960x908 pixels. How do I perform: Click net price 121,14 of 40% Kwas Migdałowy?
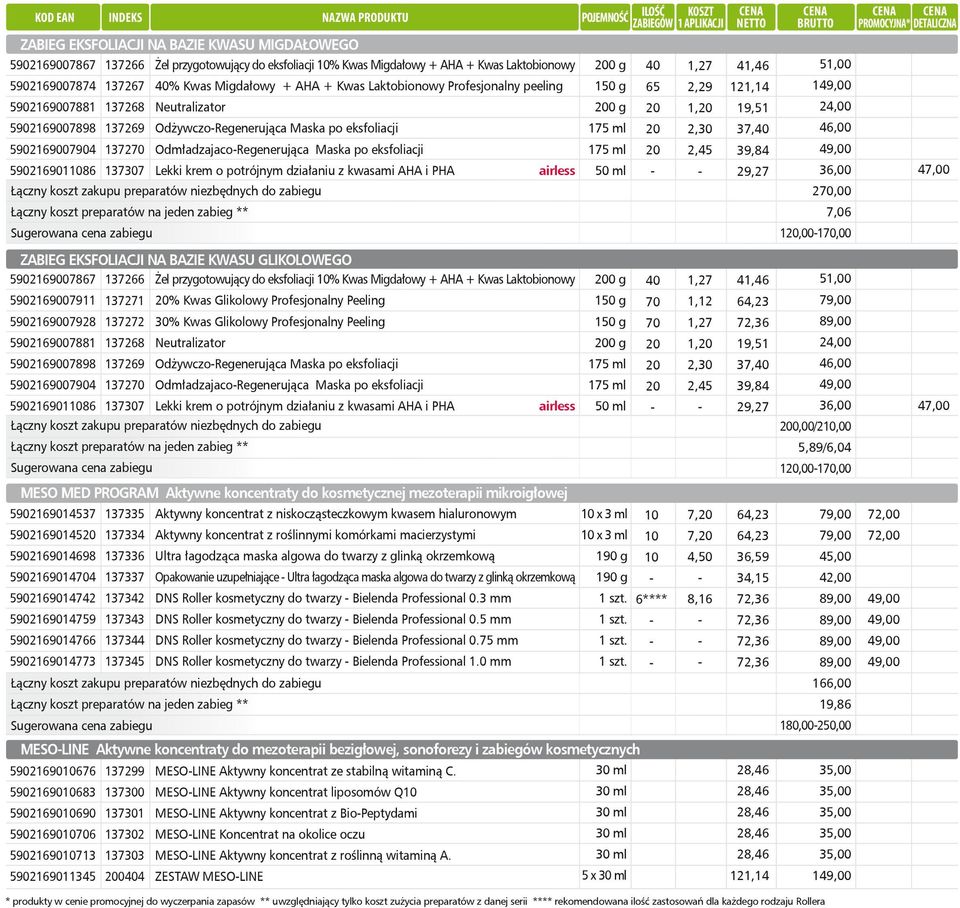click(x=749, y=87)
